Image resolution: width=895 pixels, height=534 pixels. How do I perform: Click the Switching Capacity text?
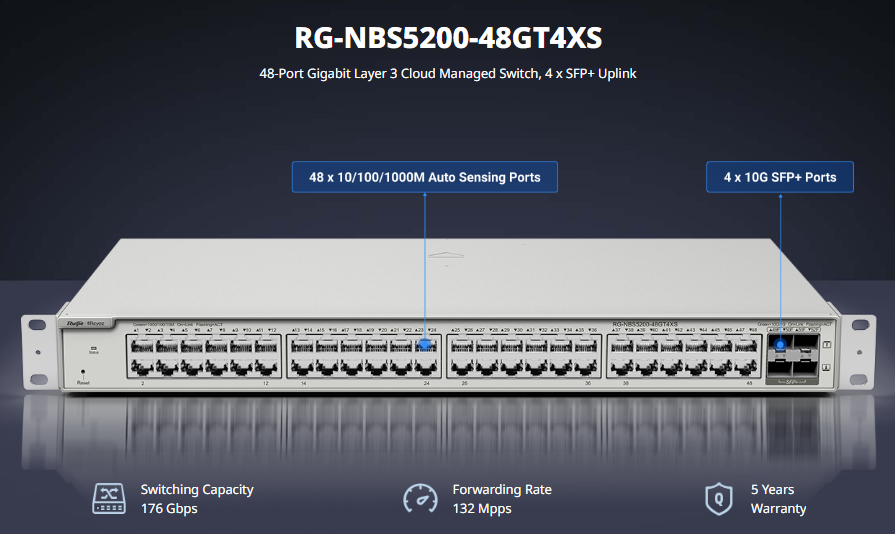tap(197, 490)
